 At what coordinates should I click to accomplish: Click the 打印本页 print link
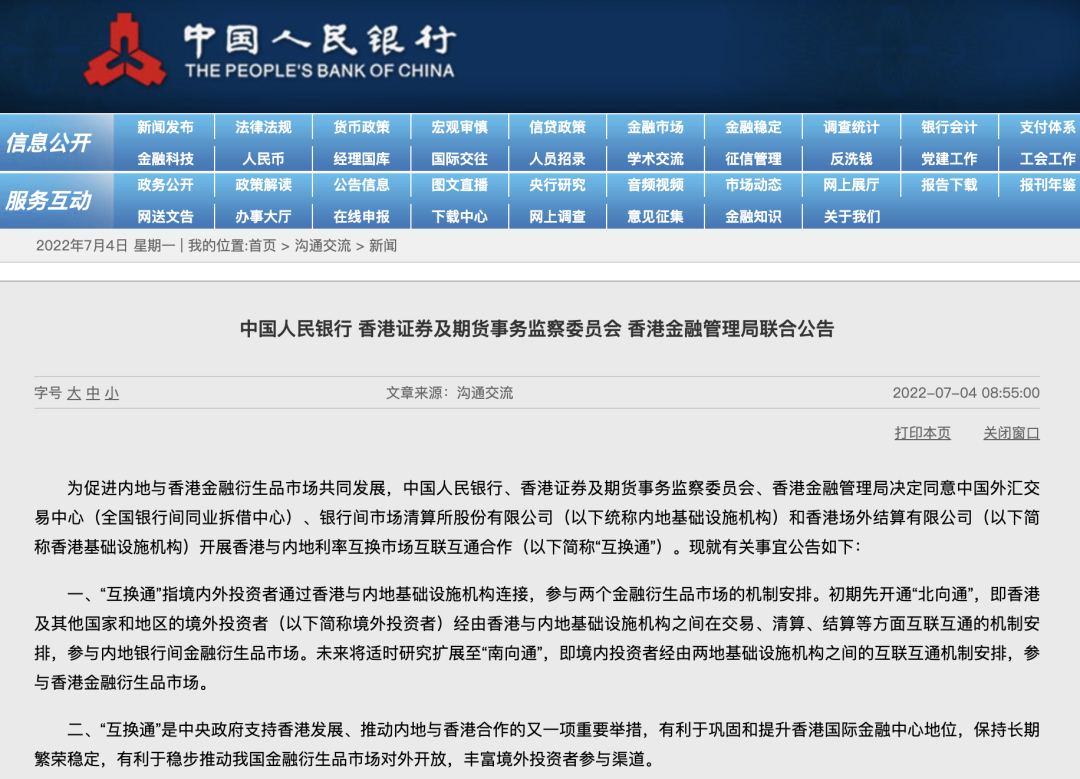[x=922, y=433]
